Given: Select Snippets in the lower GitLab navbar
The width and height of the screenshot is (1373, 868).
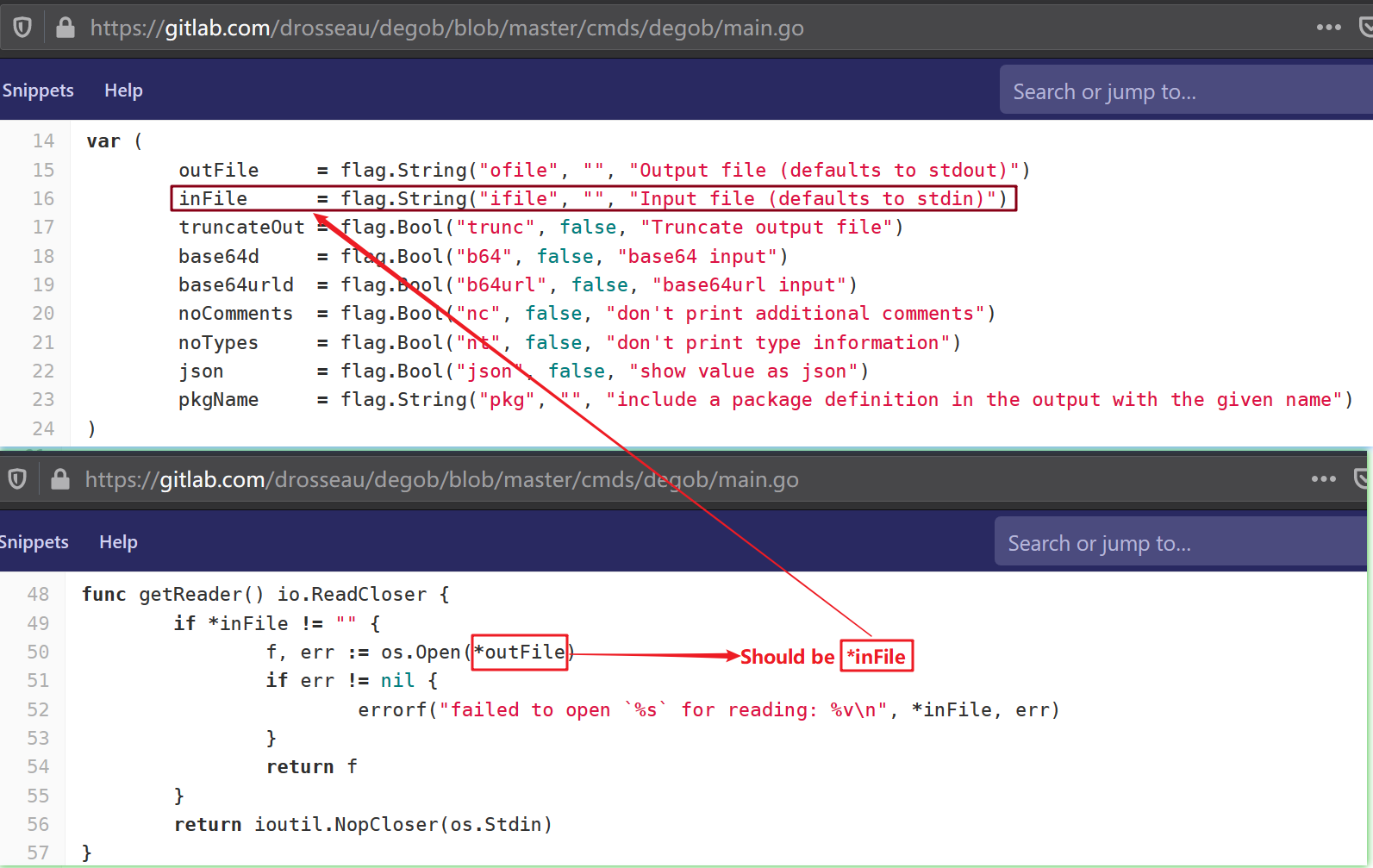Looking at the screenshot, I should [x=34, y=542].
